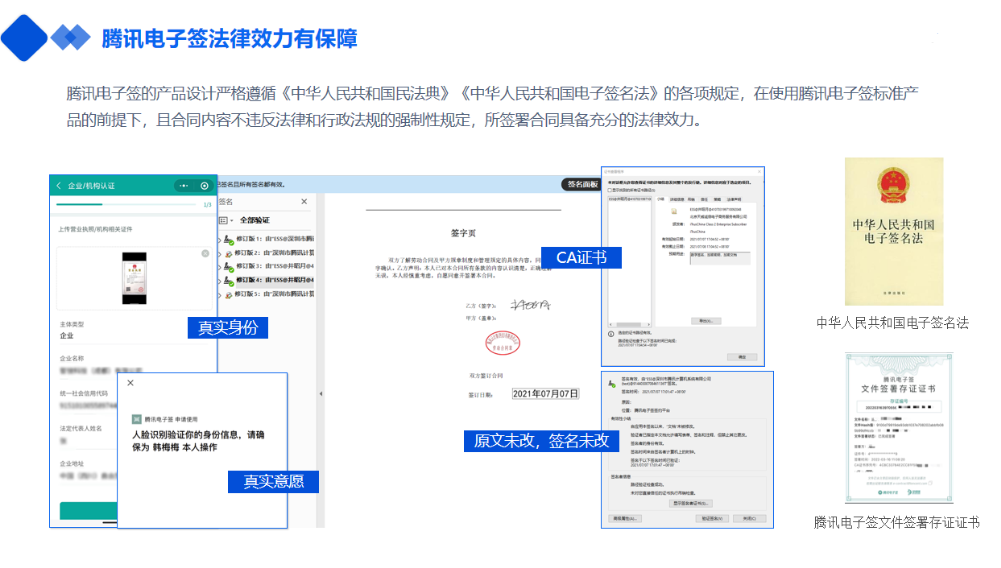Screen dimensions: 1001x568
Task: Click the 1/3 step progress bar
Action: [x=128, y=204]
